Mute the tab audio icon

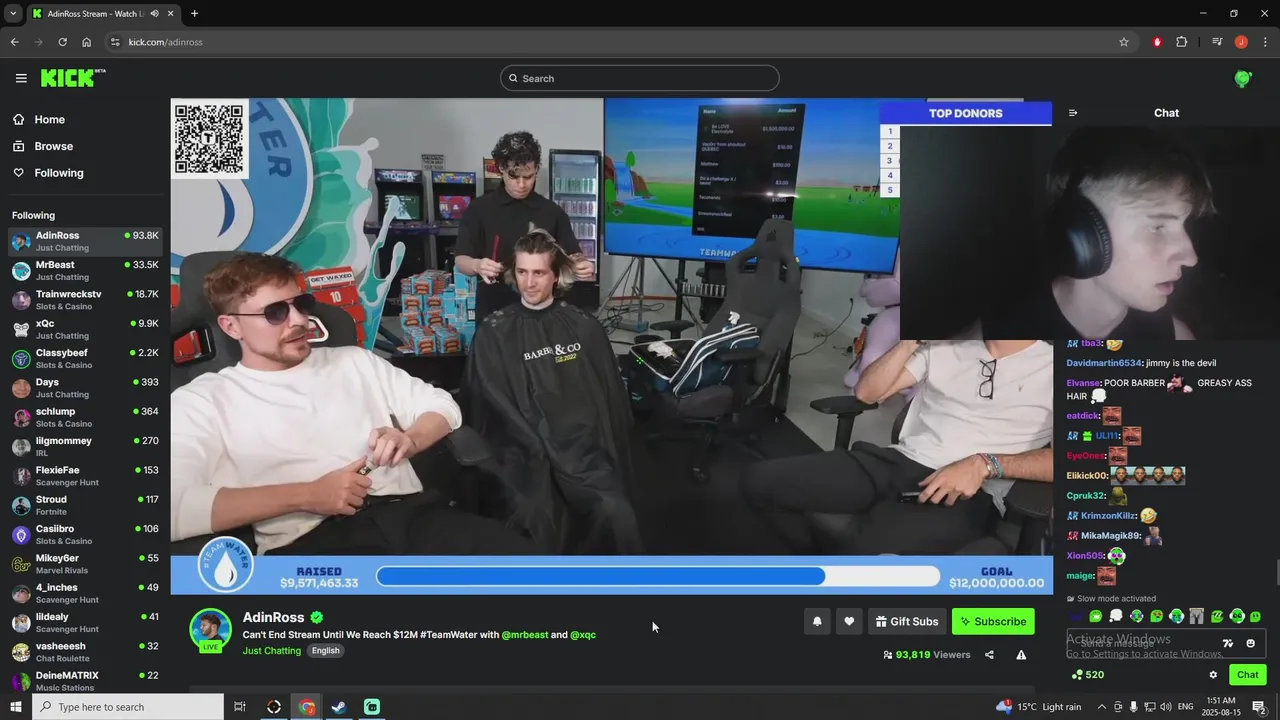click(154, 14)
